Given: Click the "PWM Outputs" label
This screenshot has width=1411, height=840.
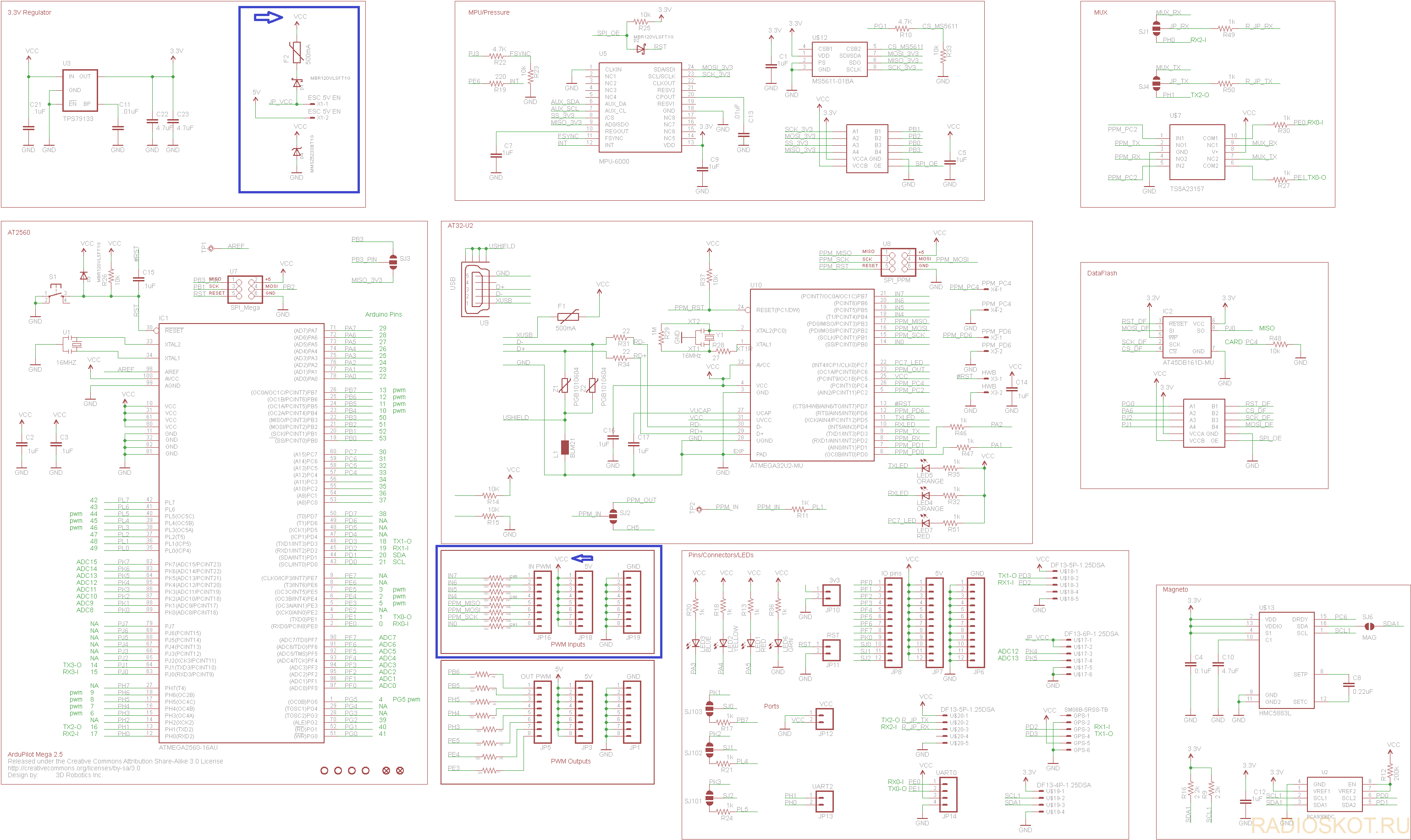Looking at the screenshot, I should point(571,761).
